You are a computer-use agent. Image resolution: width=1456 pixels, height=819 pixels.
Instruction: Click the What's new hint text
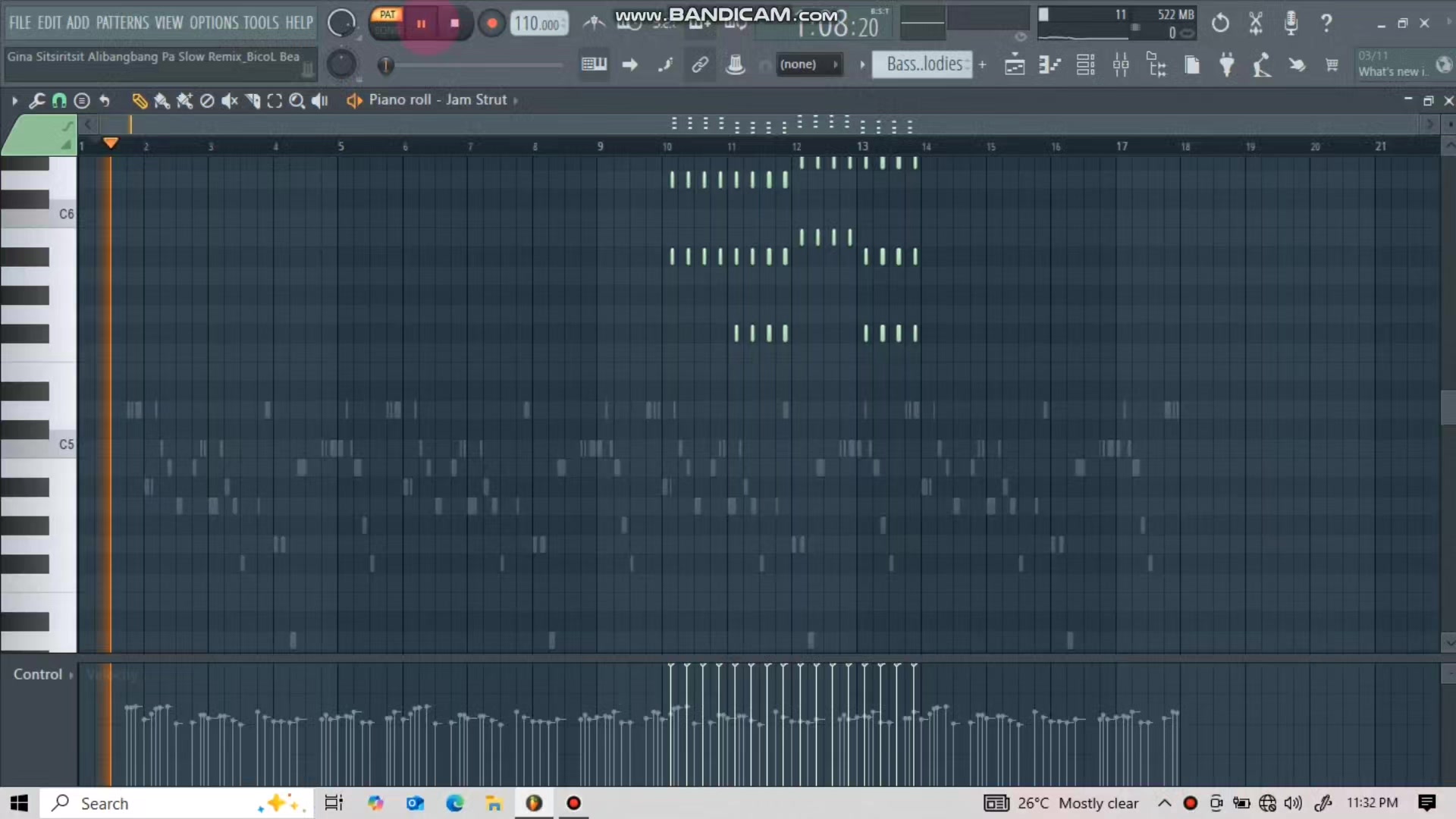pos(1392,72)
